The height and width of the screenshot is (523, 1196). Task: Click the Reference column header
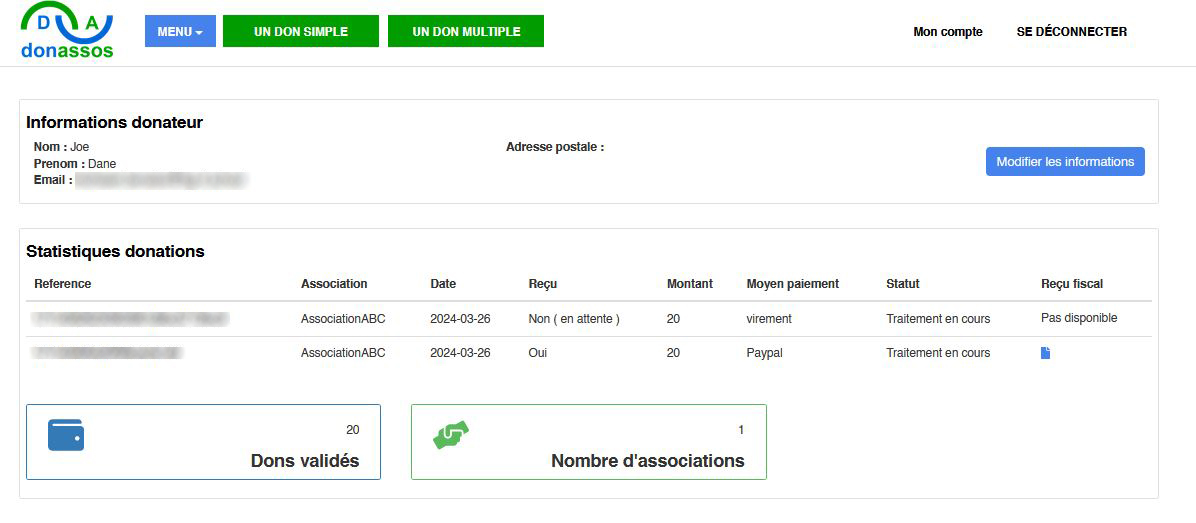[x=63, y=284]
